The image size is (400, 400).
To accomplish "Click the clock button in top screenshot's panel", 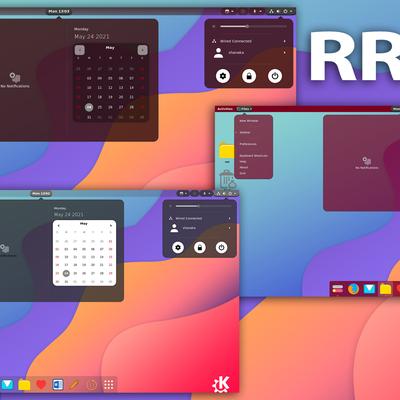I will [59, 11].
